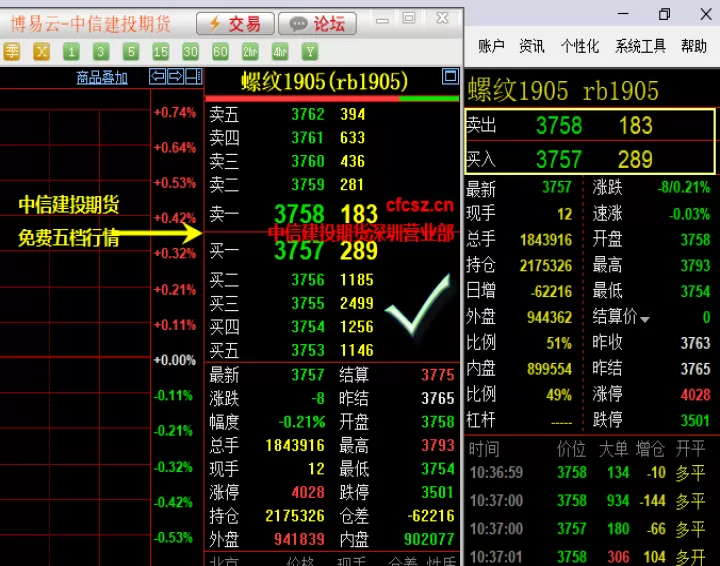Click the split panel layout icon

coord(193,76)
